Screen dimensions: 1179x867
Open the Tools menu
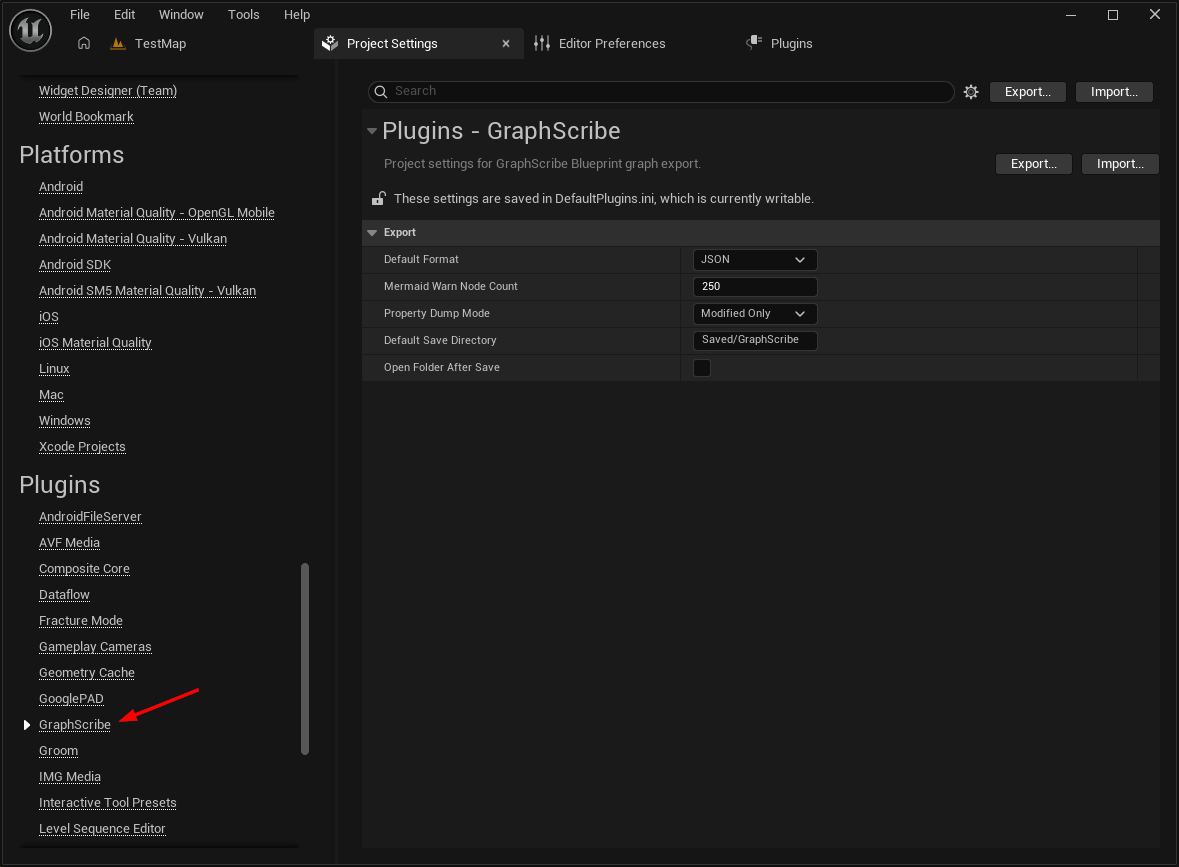coord(244,14)
